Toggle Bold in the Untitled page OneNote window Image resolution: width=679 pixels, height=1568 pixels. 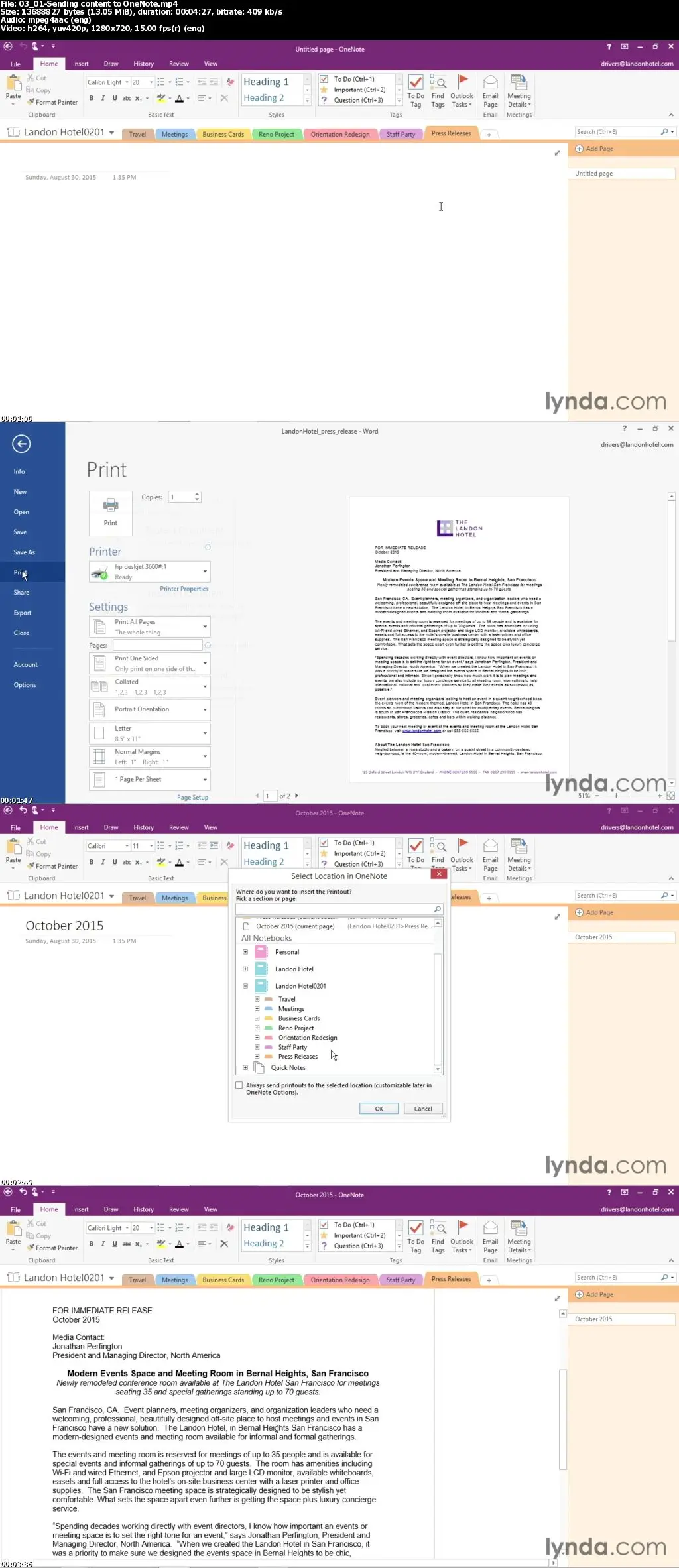[92, 98]
